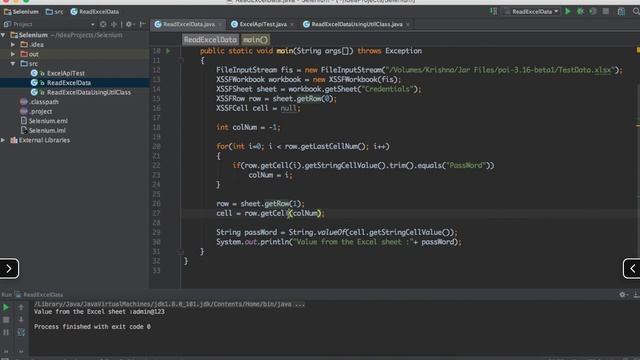Click the gutter run arrow beside main
This screenshot has width=640, height=360.
click(x=168, y=51)
